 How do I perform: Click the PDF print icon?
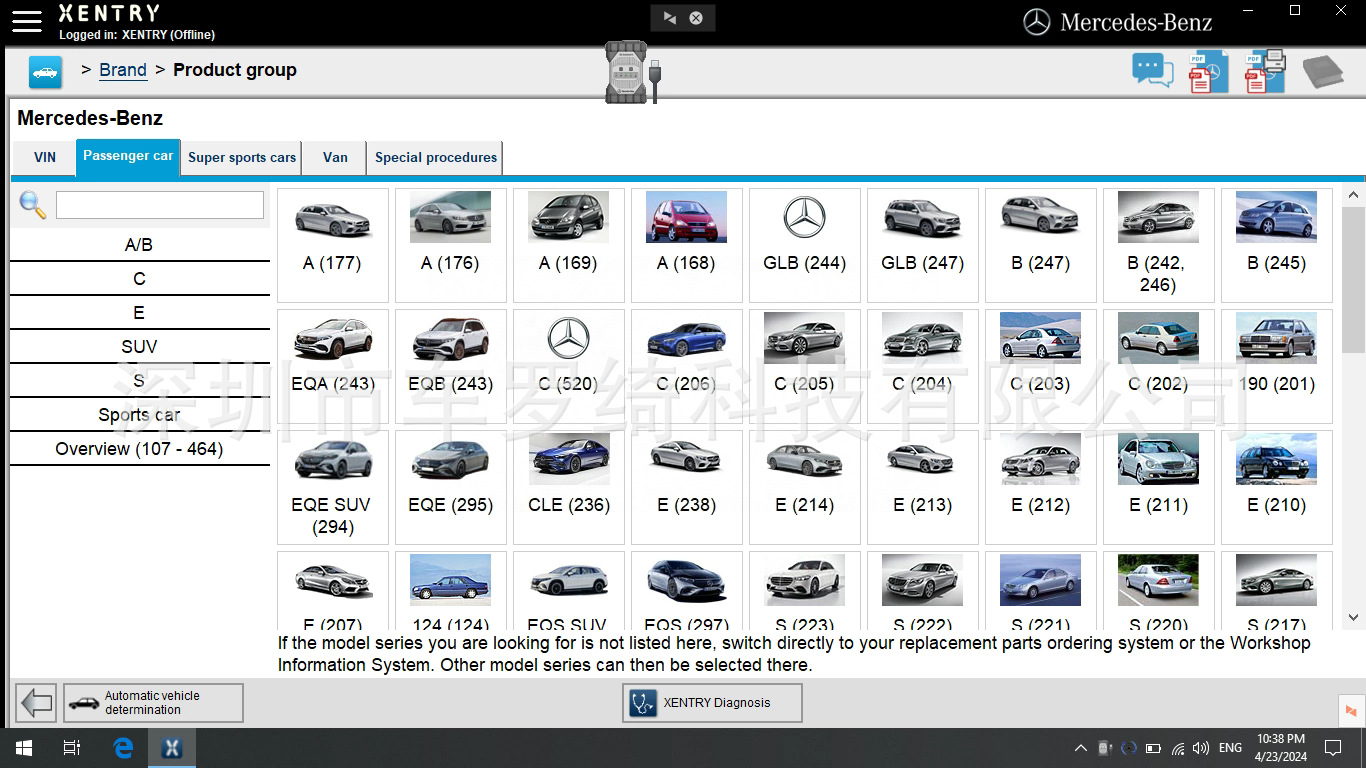coord(1265,72)
